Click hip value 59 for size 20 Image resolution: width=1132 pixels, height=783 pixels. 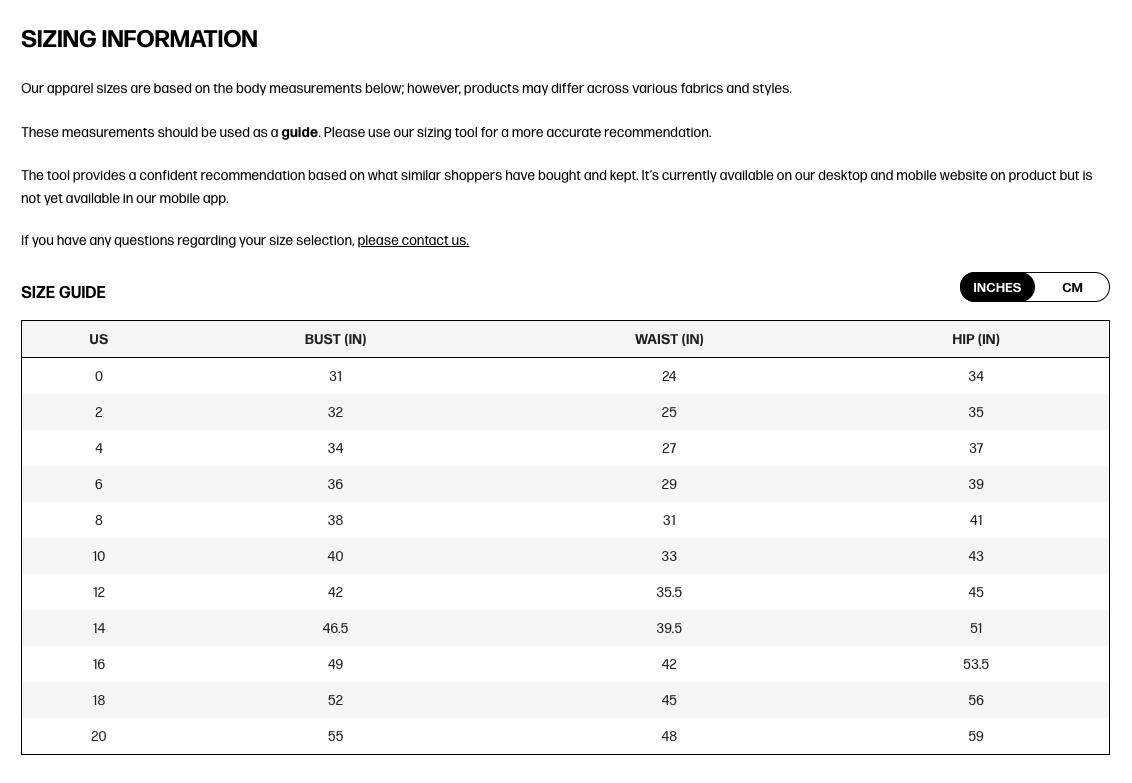click(975, 736)
